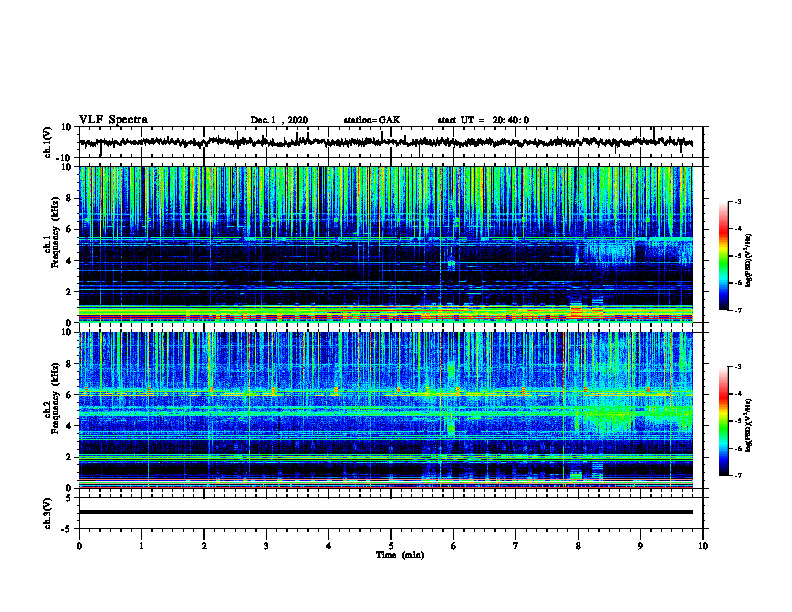Image resolution: width=792 pixels, height=612 pixels.
Task: Click the 2 kHz tick on ch.1 spectrogram
Action: pos(69,292)
